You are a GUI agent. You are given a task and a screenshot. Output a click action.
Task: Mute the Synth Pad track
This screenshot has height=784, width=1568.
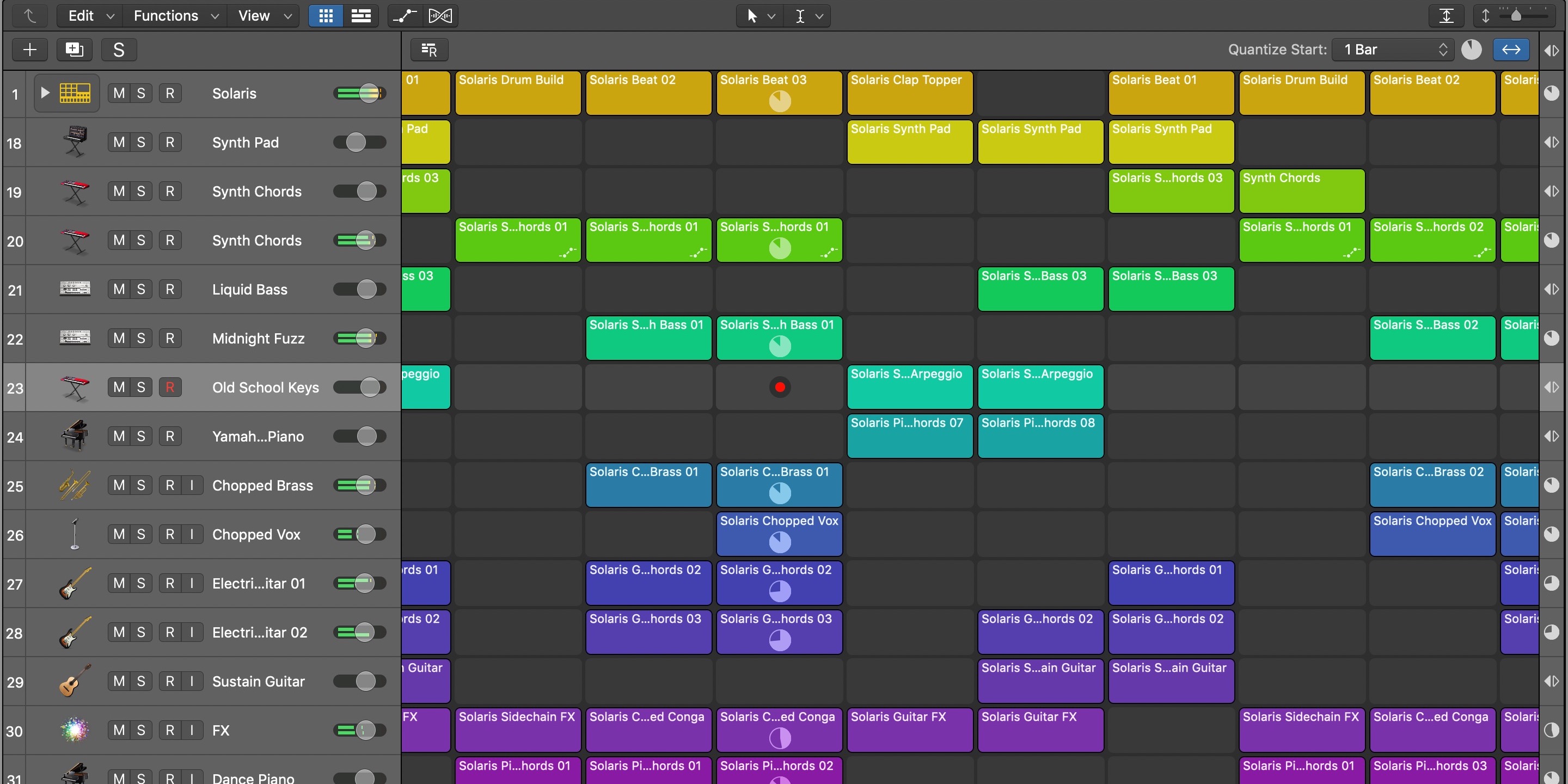click(x=119, y=142)
